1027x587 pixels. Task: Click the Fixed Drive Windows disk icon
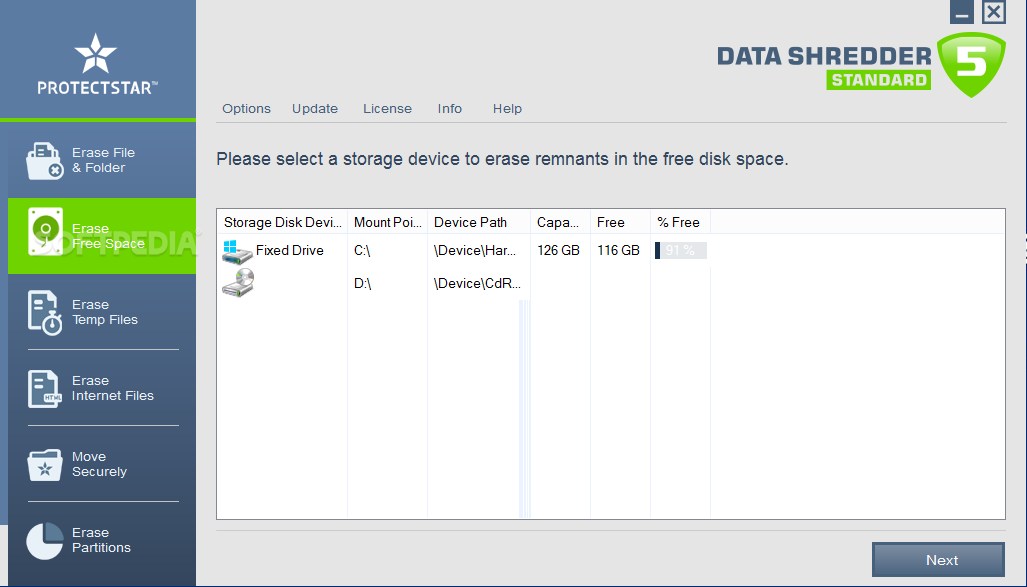coord(236,252)
